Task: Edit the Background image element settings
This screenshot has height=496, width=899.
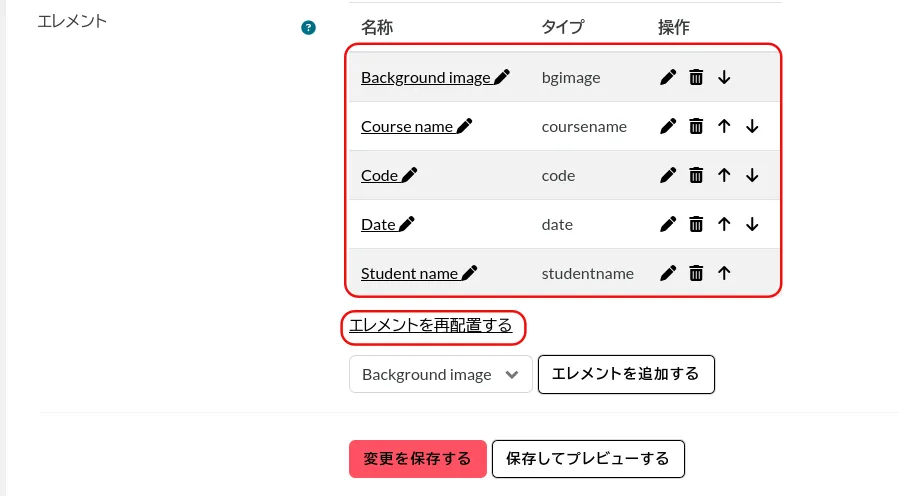Action: [668, 77]
